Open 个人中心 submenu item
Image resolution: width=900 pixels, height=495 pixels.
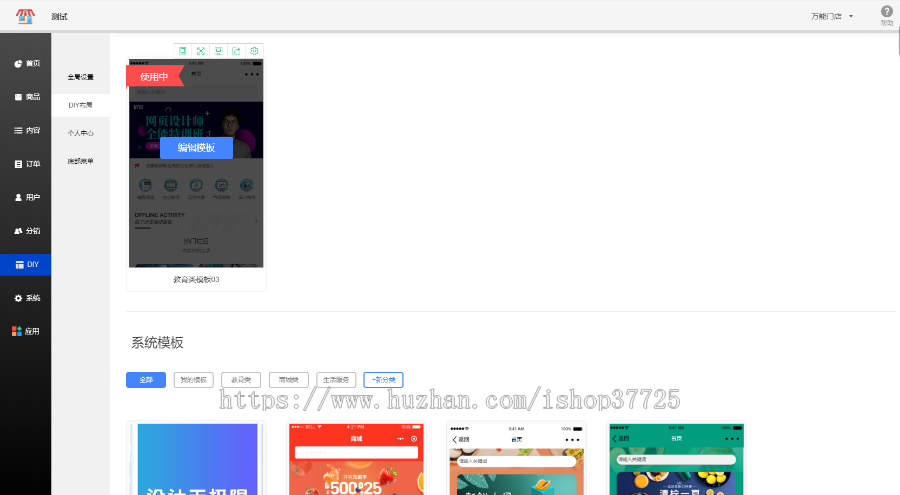tap(80, 133)
